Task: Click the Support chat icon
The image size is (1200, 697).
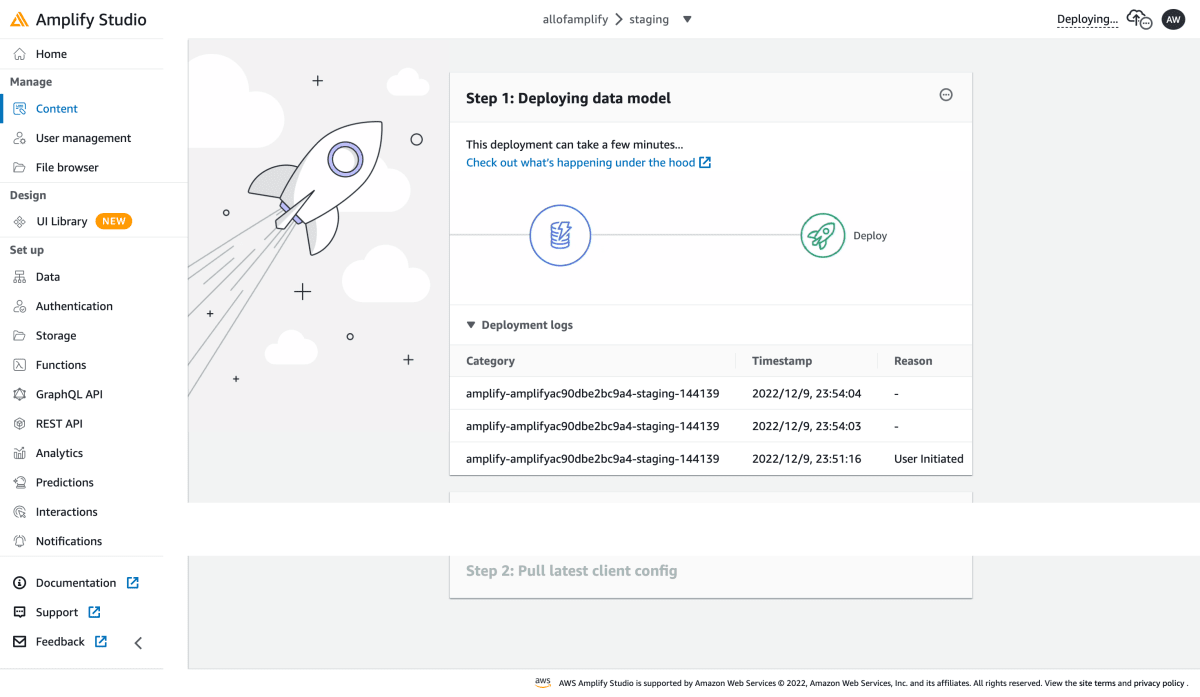Action: pos(19,612)
